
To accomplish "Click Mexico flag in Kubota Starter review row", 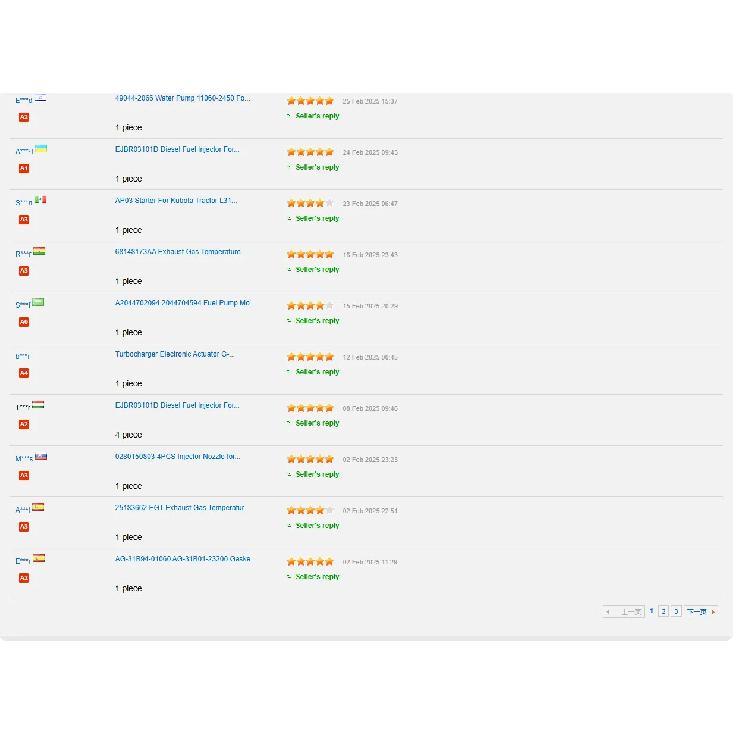I will click(x=41, y=200).
